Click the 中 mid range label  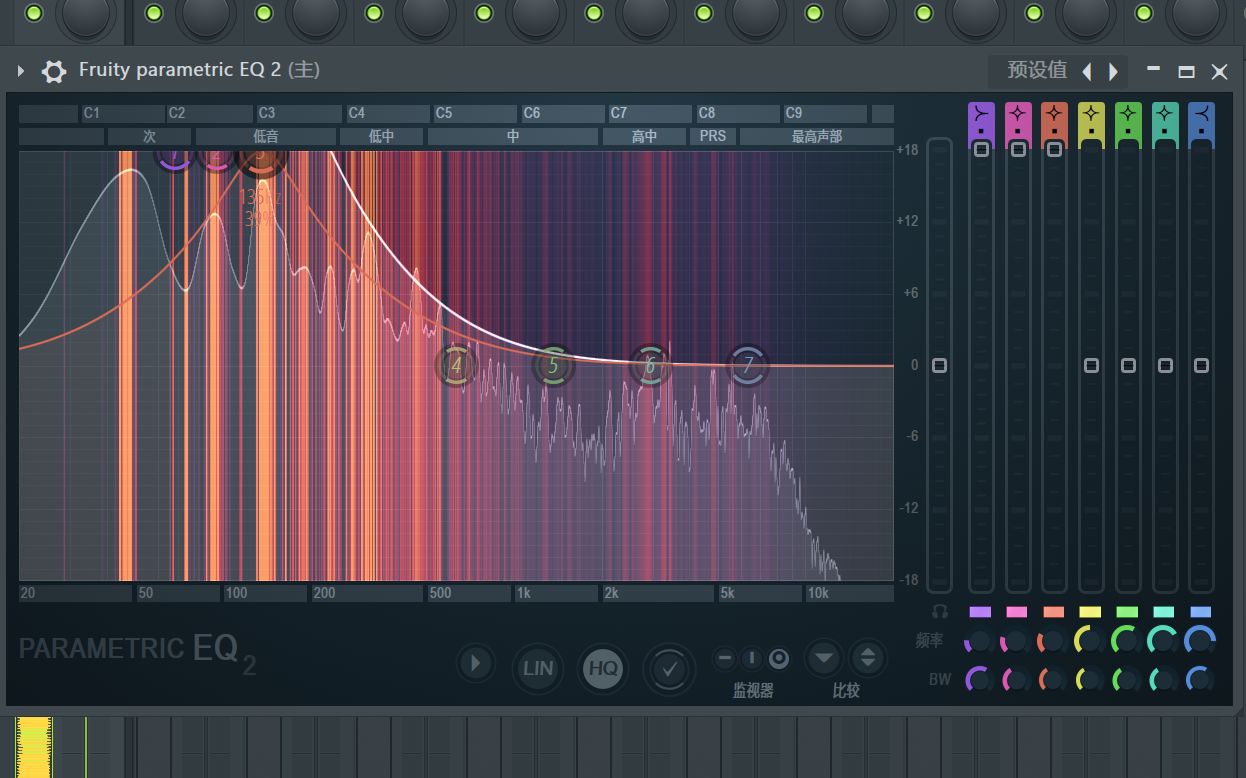tap(513, 136)
